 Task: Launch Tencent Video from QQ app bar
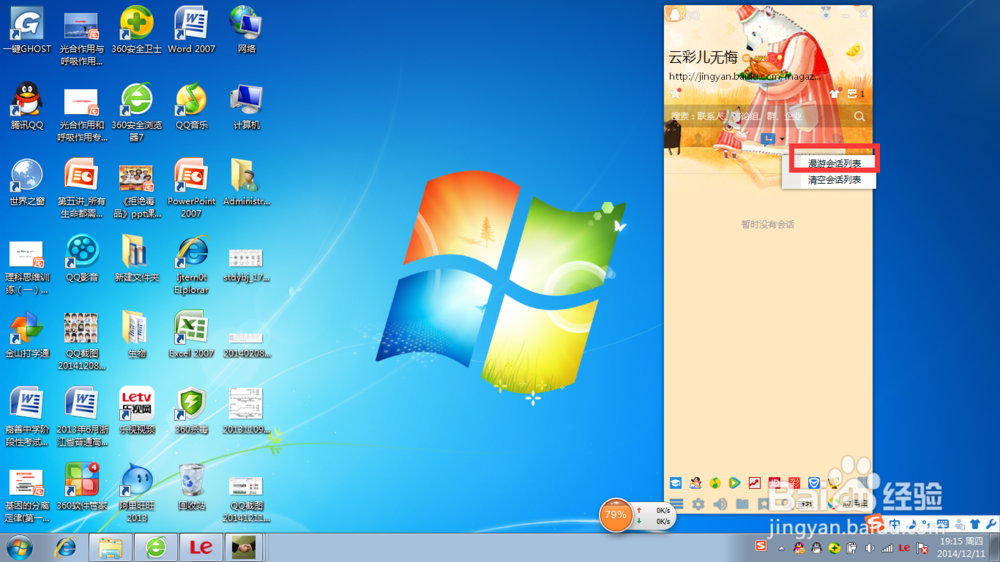(x=735, y=483)
